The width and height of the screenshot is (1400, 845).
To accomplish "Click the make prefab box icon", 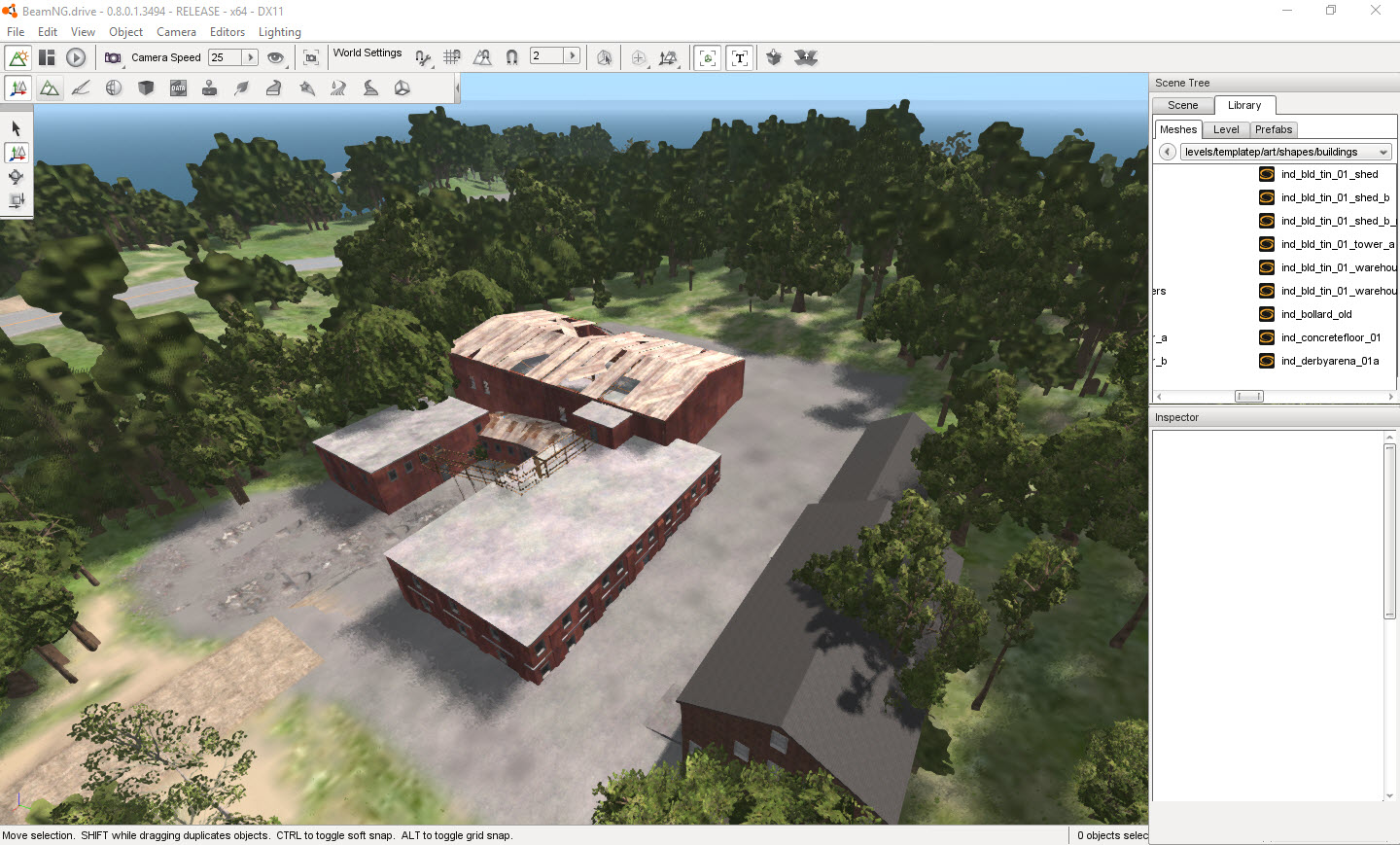I will 774,57.
